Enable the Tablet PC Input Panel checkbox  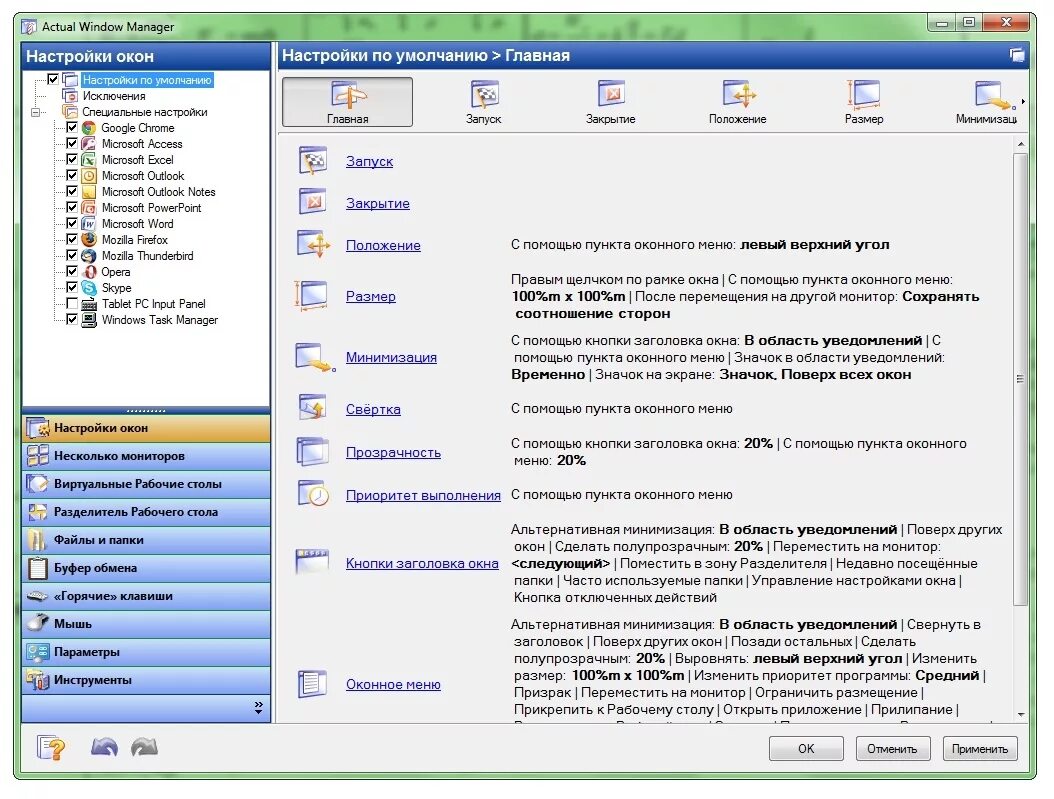pos(72,304)
